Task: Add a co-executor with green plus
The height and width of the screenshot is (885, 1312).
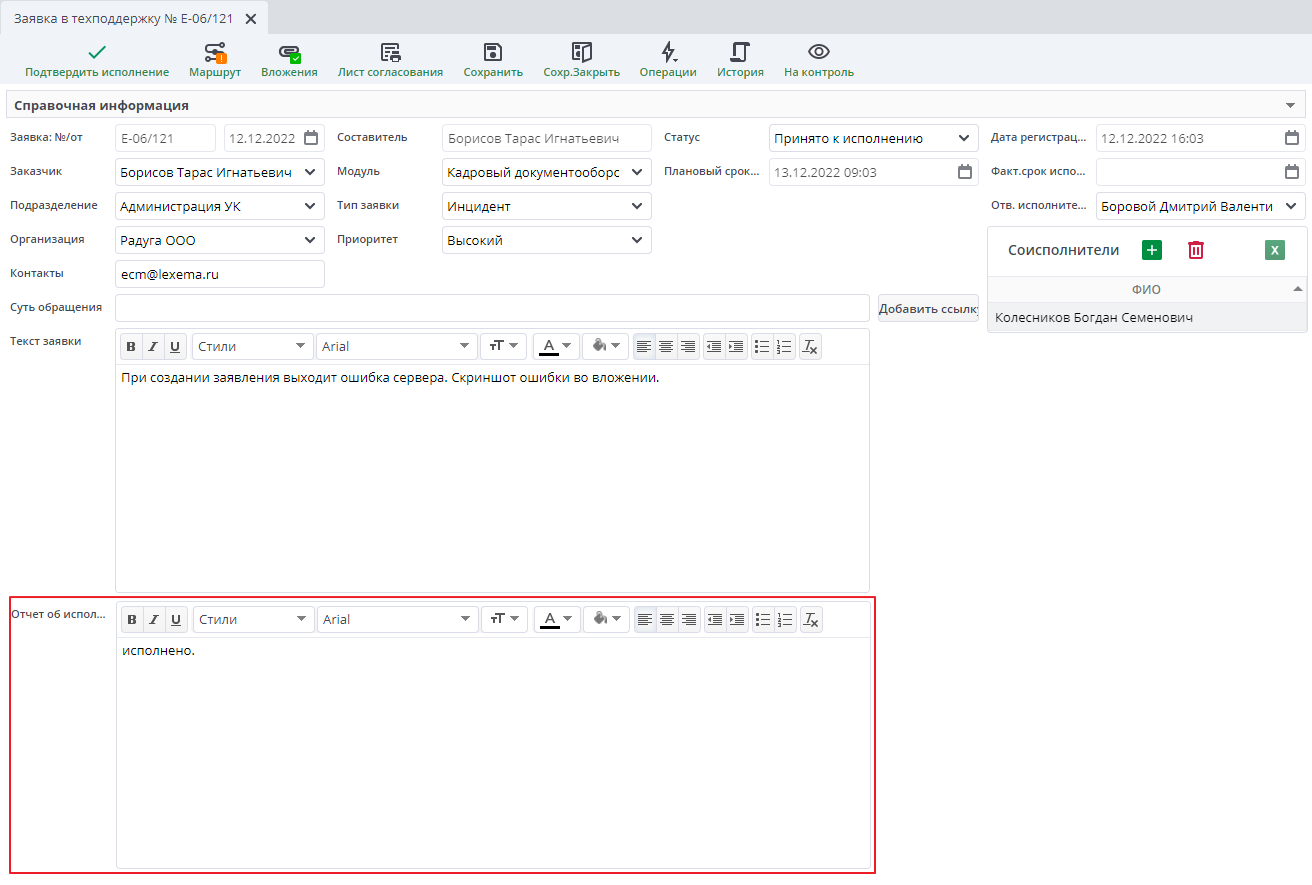Action: coord(1152,250)
